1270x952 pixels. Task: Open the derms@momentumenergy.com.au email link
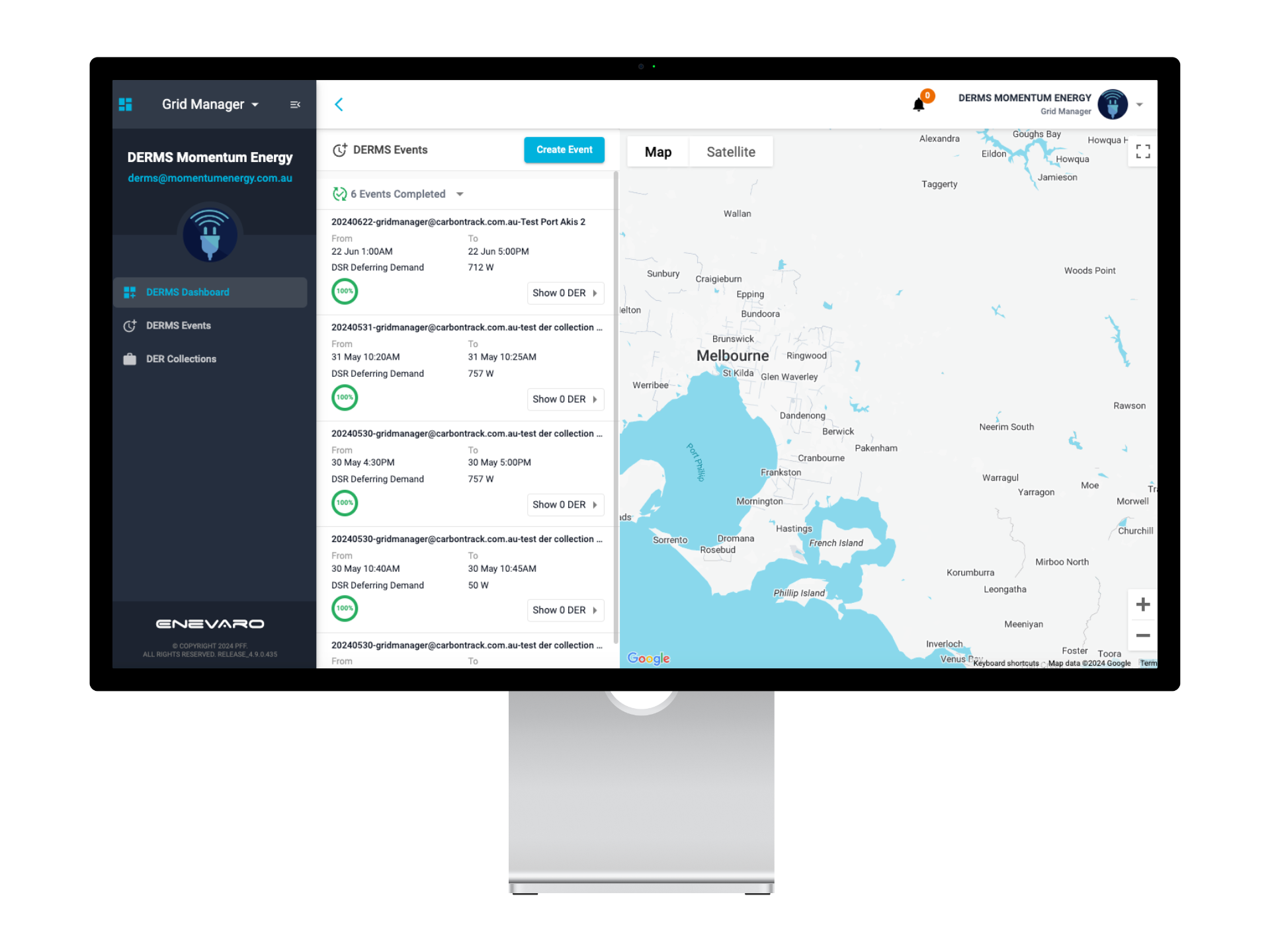pyautogui.click(x=210, y=178)
